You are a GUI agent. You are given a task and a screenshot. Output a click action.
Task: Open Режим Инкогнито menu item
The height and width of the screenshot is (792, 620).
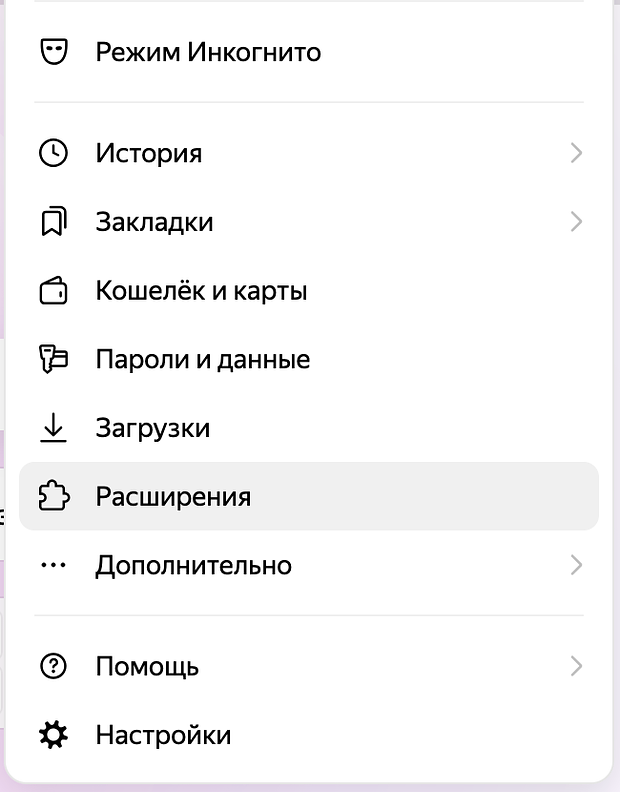click(208, 52)
